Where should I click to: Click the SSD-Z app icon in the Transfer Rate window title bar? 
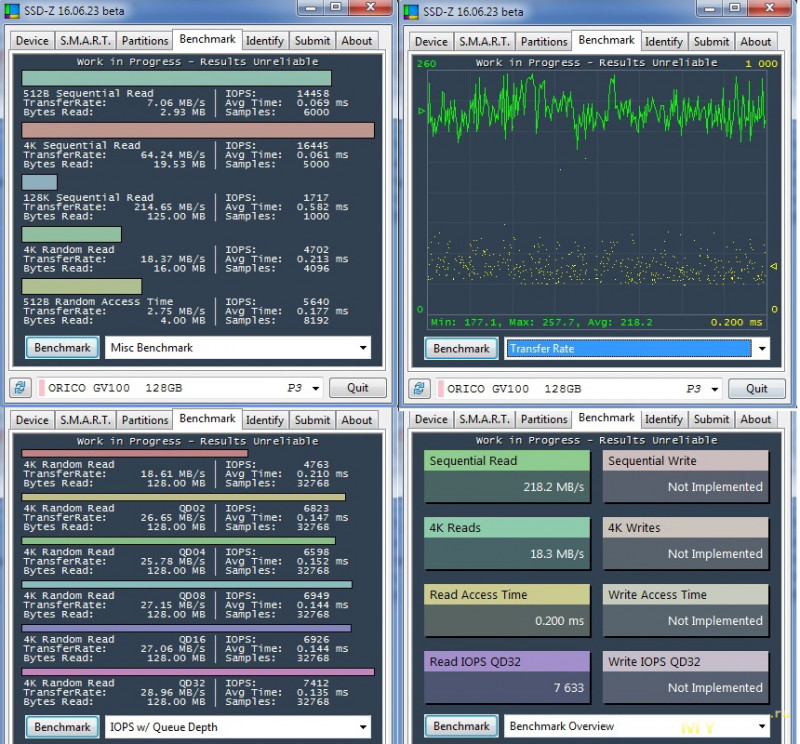click(411, 12)
